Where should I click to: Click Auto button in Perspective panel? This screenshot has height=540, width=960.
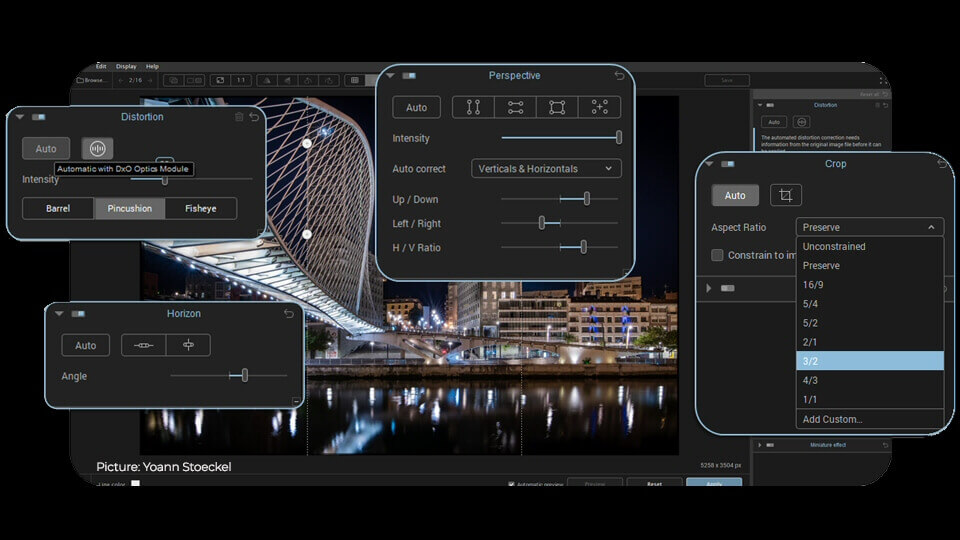(416, 107)
